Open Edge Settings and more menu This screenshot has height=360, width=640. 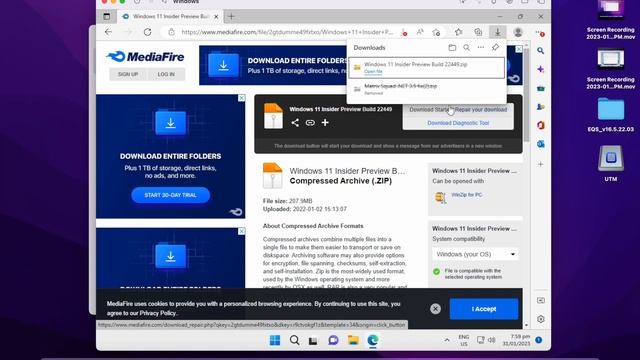coord(540,32)
